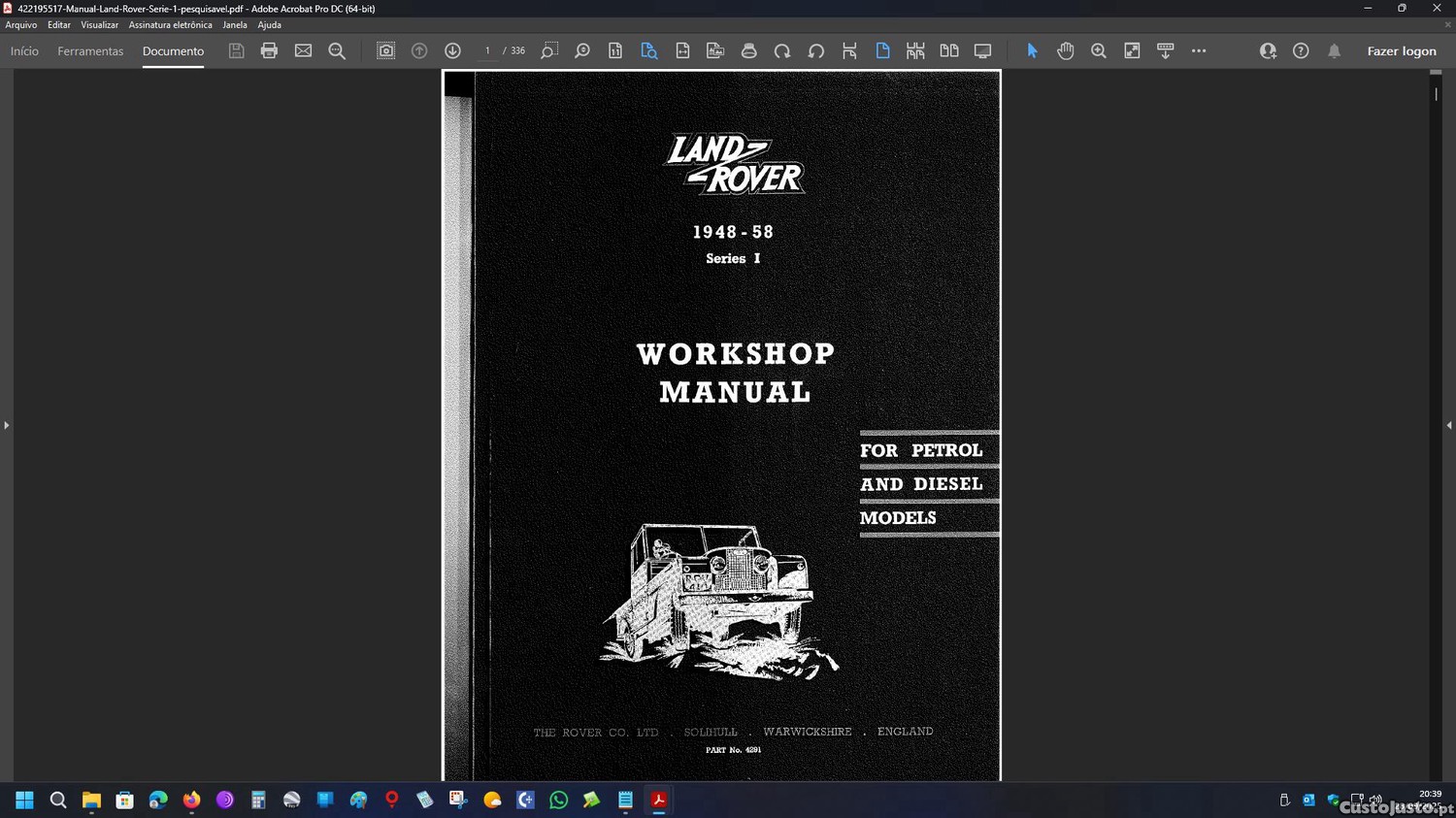1456x818 pixels.
Task: Open the Visualizar menu
Action: pyautogui.click(x=99, y=25)
